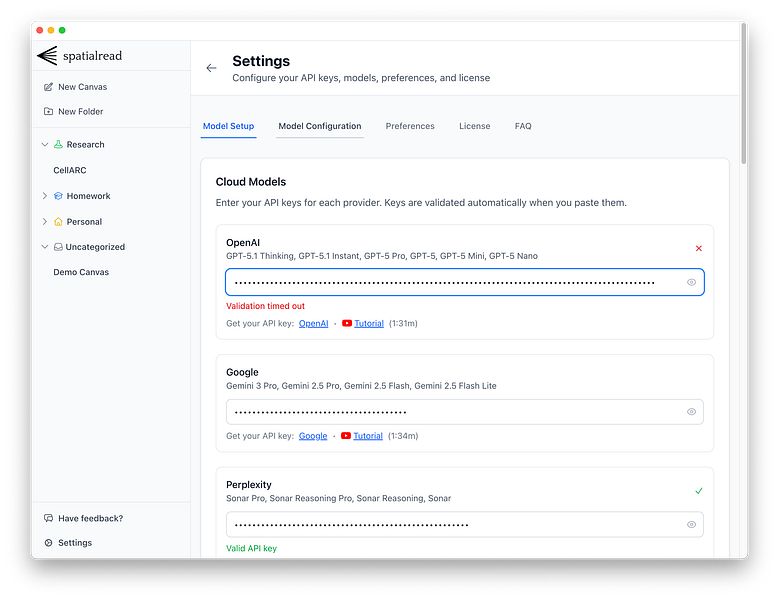Click the Settings gear icon in sidebar
The image size is (779, 600).
[48, 543]
